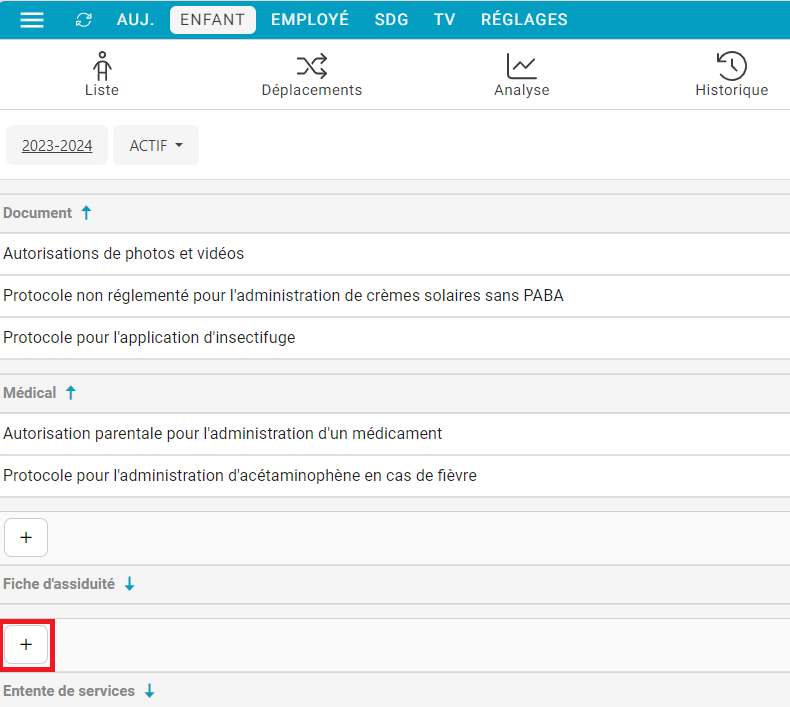
Task: Open the hamburger menu
Action: [32, 20]
